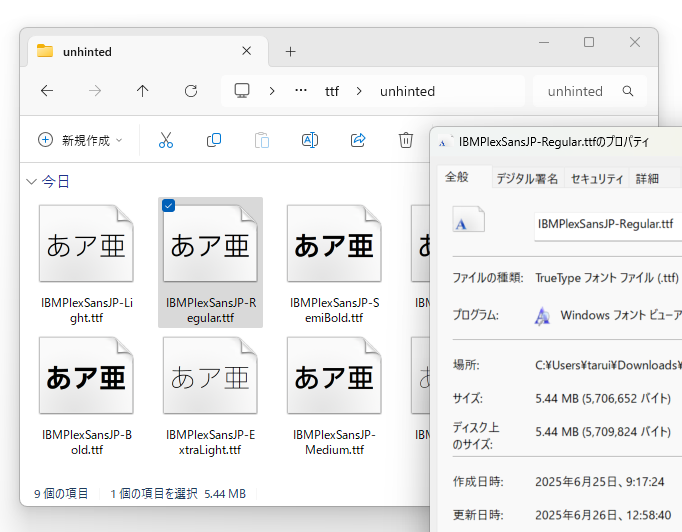Click the 9 個の項目 status text
This screenshot has width=682, height=532.
click(61, 493)
